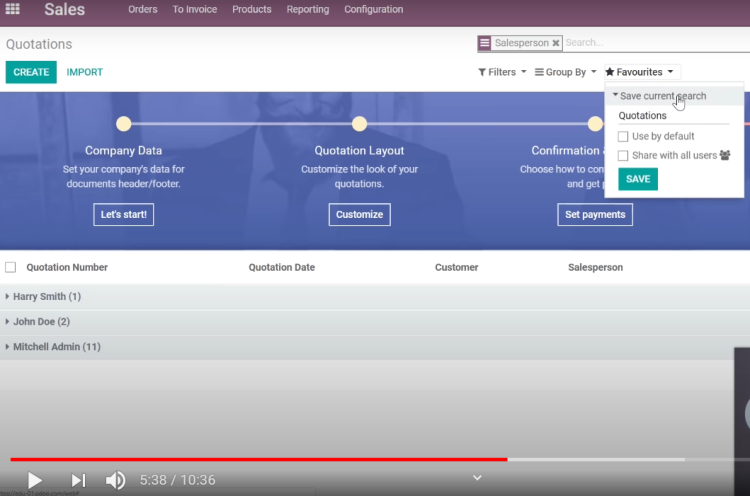The image size is (750, 496).
Task: Click the Company Data step dot
Action: (x=123, y=124)
